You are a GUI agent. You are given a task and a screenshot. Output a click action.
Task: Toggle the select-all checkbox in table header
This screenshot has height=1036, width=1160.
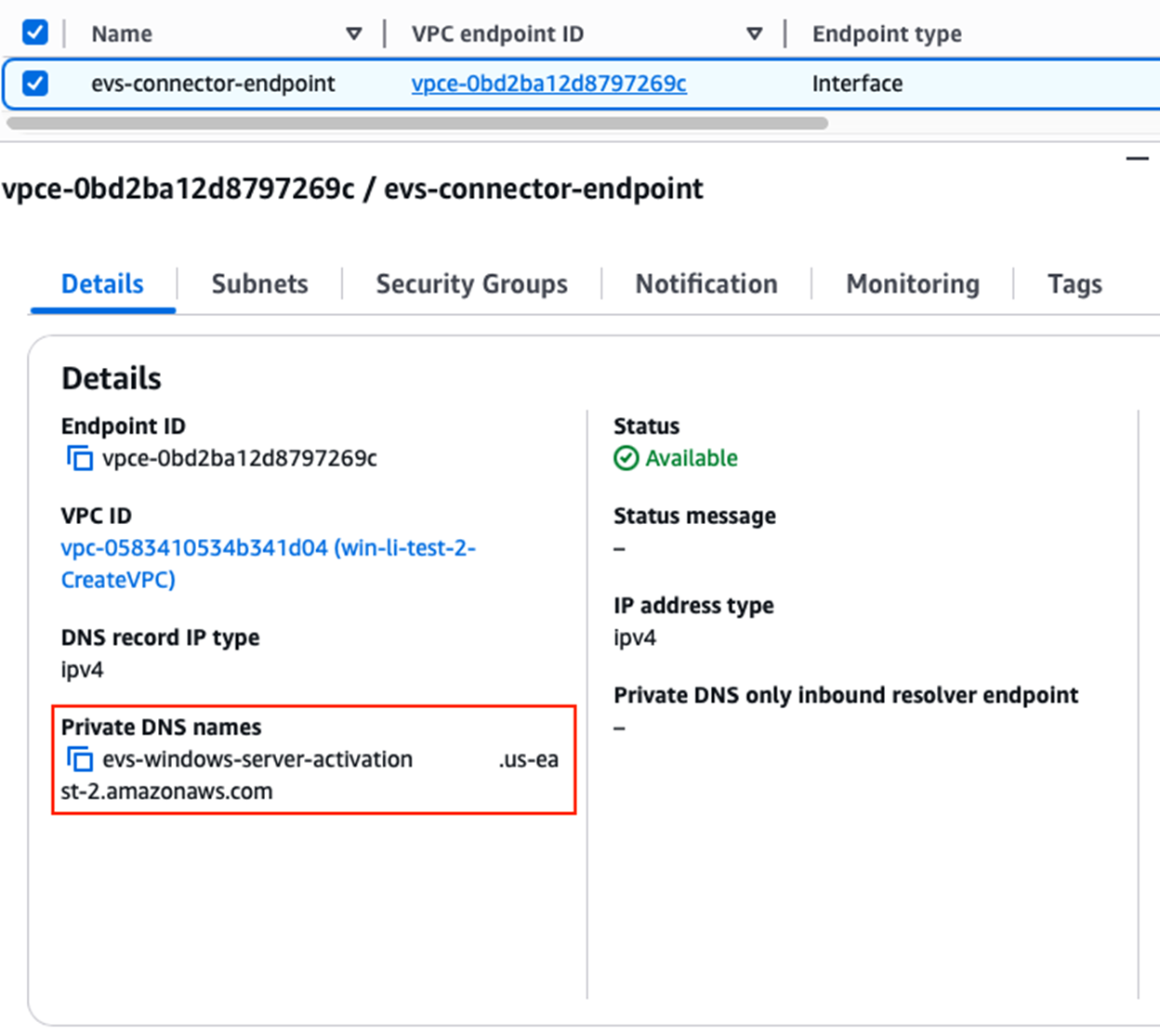pos(35,33)
